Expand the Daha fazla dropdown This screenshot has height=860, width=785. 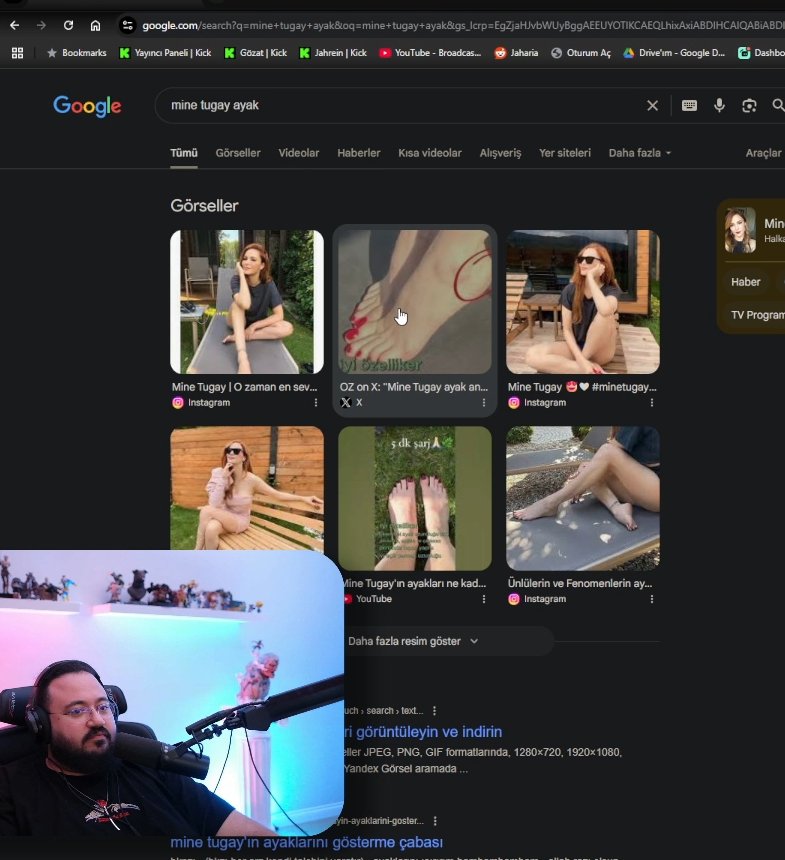640,153
